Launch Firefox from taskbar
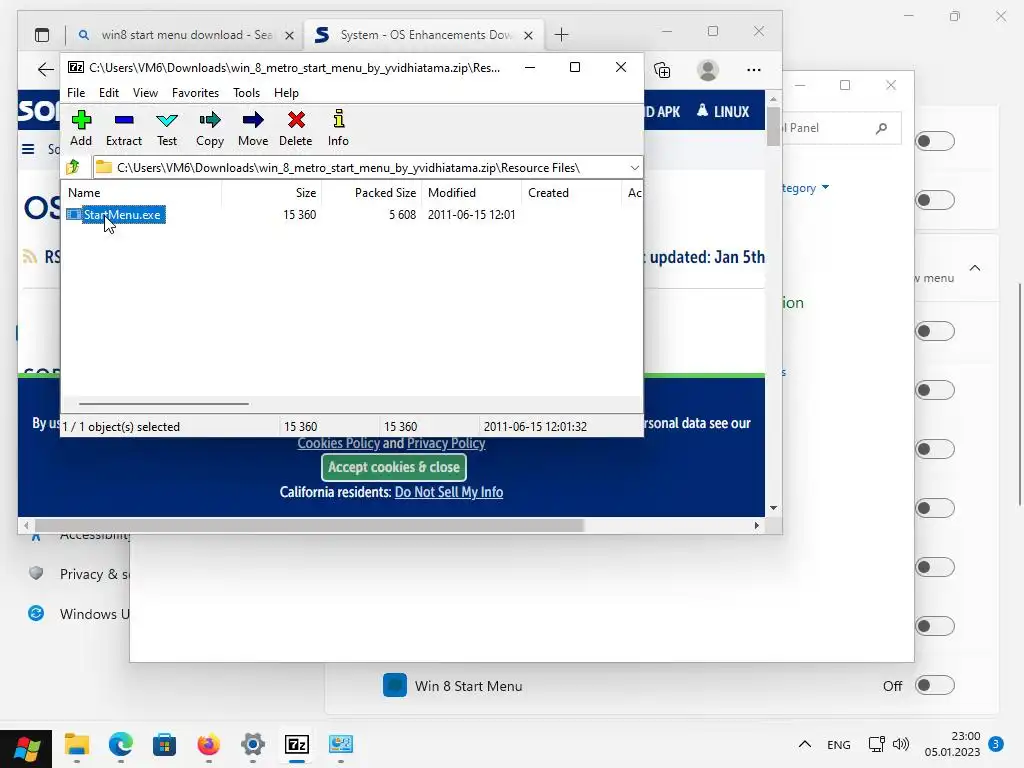1024x768 pixels. (x=209, y=744)
